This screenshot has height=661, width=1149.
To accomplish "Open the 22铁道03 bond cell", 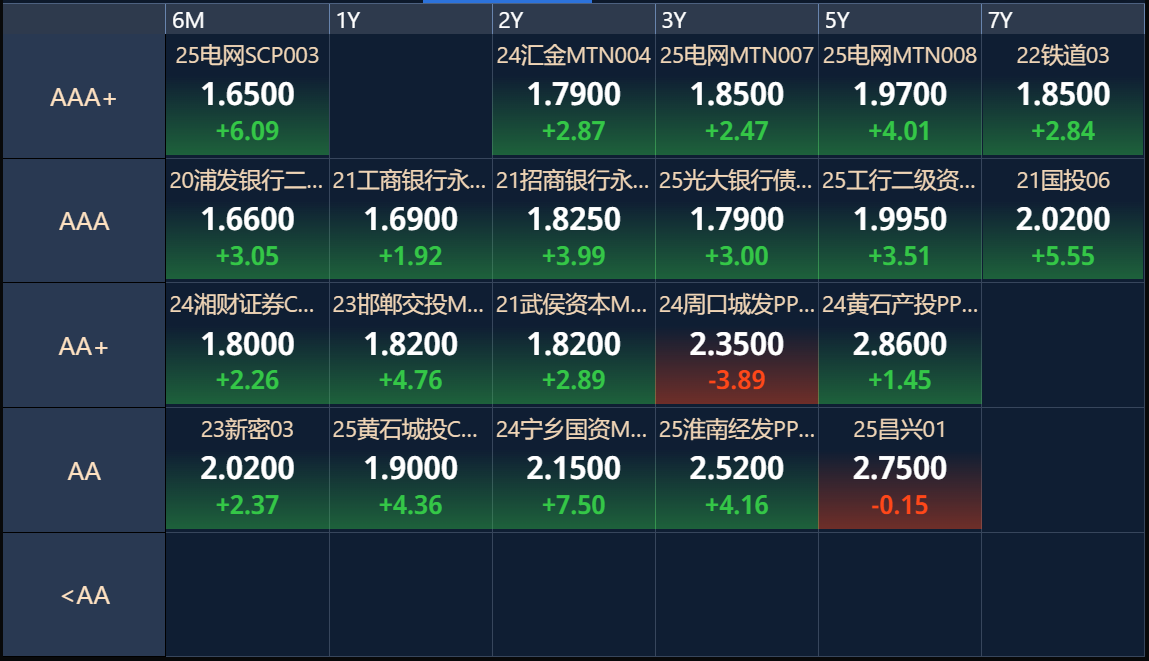I will pos(1063,95).
